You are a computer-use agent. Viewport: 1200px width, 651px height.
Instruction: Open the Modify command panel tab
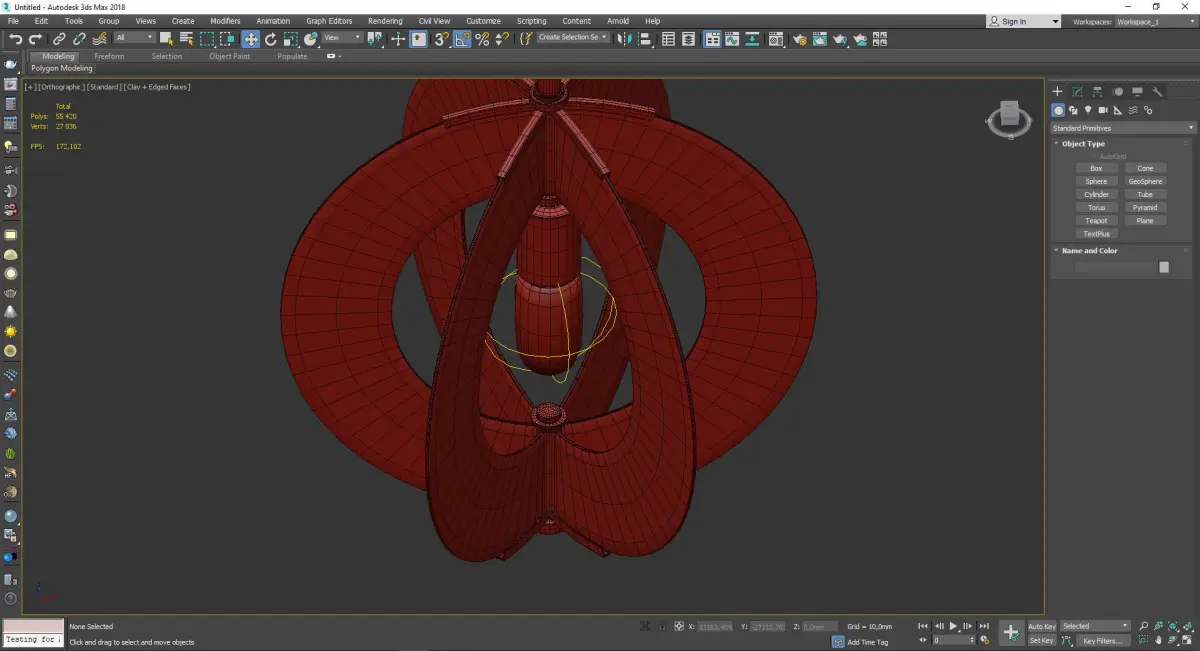[1077, 92]
